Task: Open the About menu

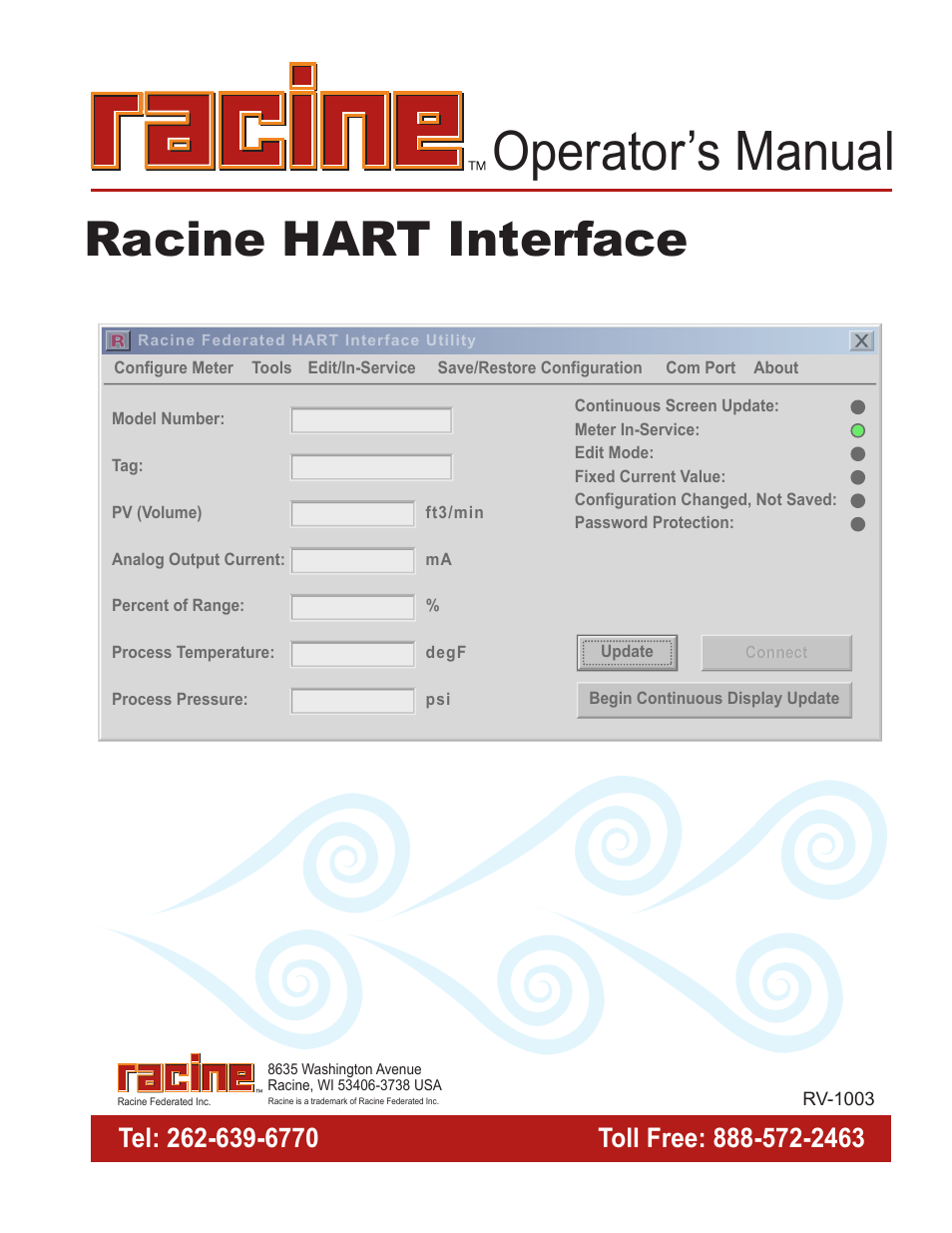Action: coord(776,368)
